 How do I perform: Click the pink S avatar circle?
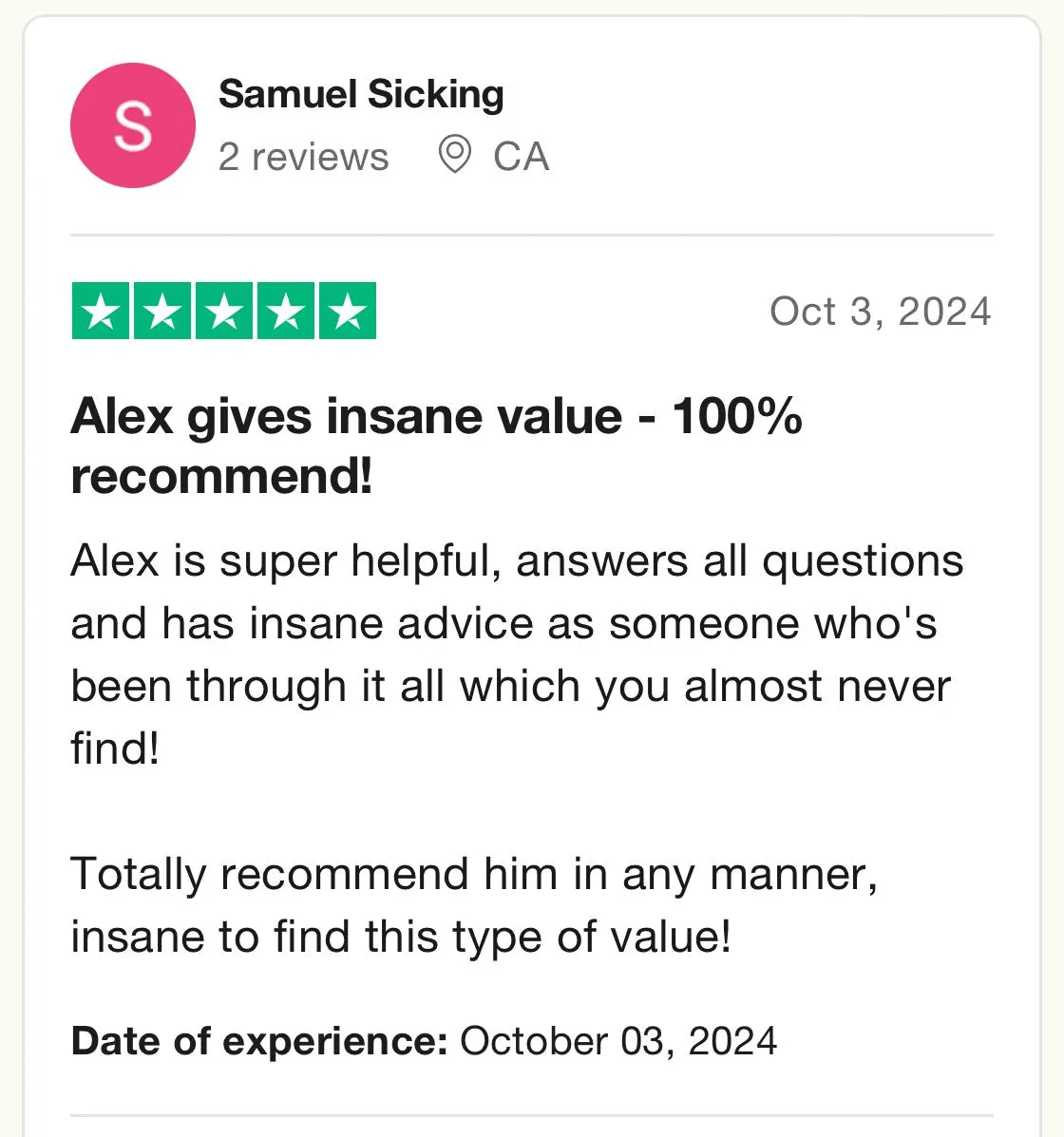[x=133, y=125]
